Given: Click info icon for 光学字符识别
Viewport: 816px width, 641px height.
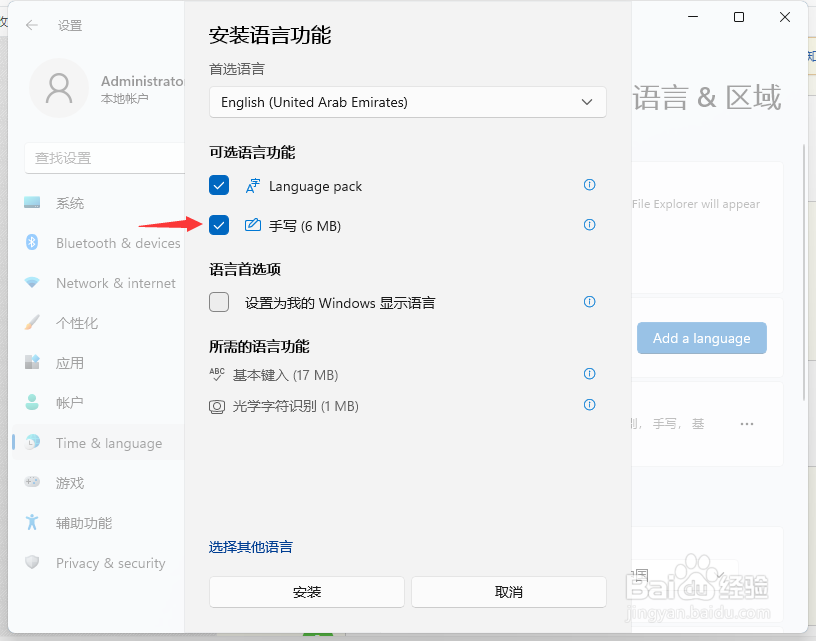Looking at the screenshot, I should tap(589, 405).
